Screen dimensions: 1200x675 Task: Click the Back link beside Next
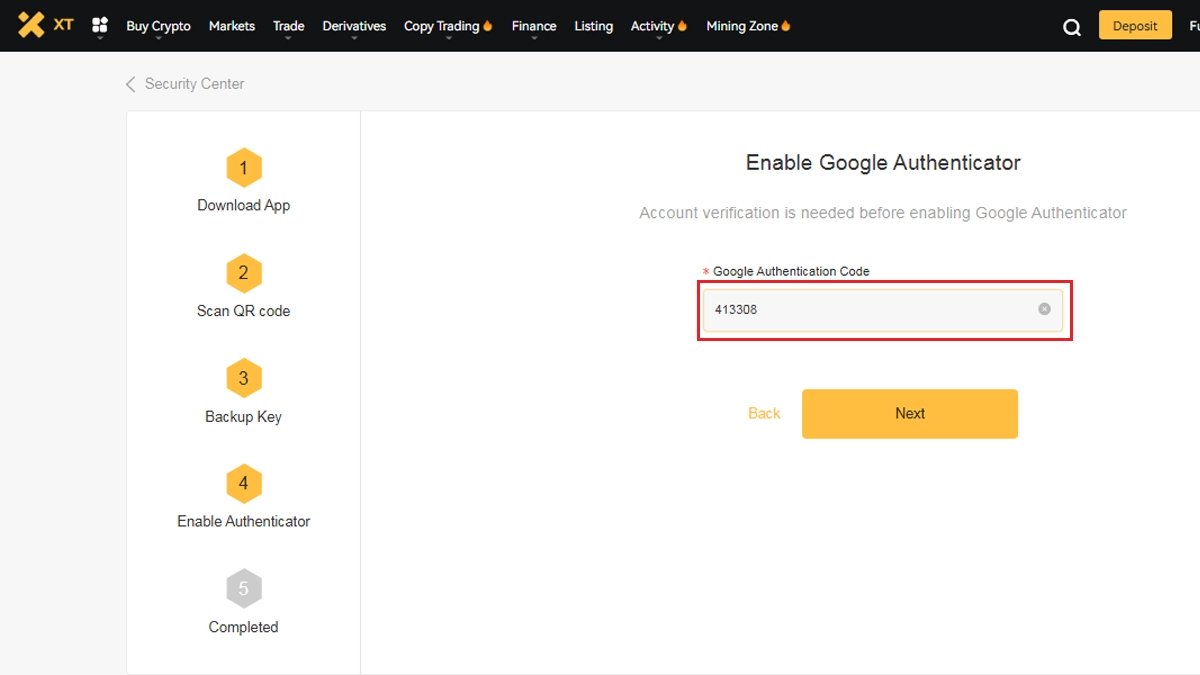(764, 413)
